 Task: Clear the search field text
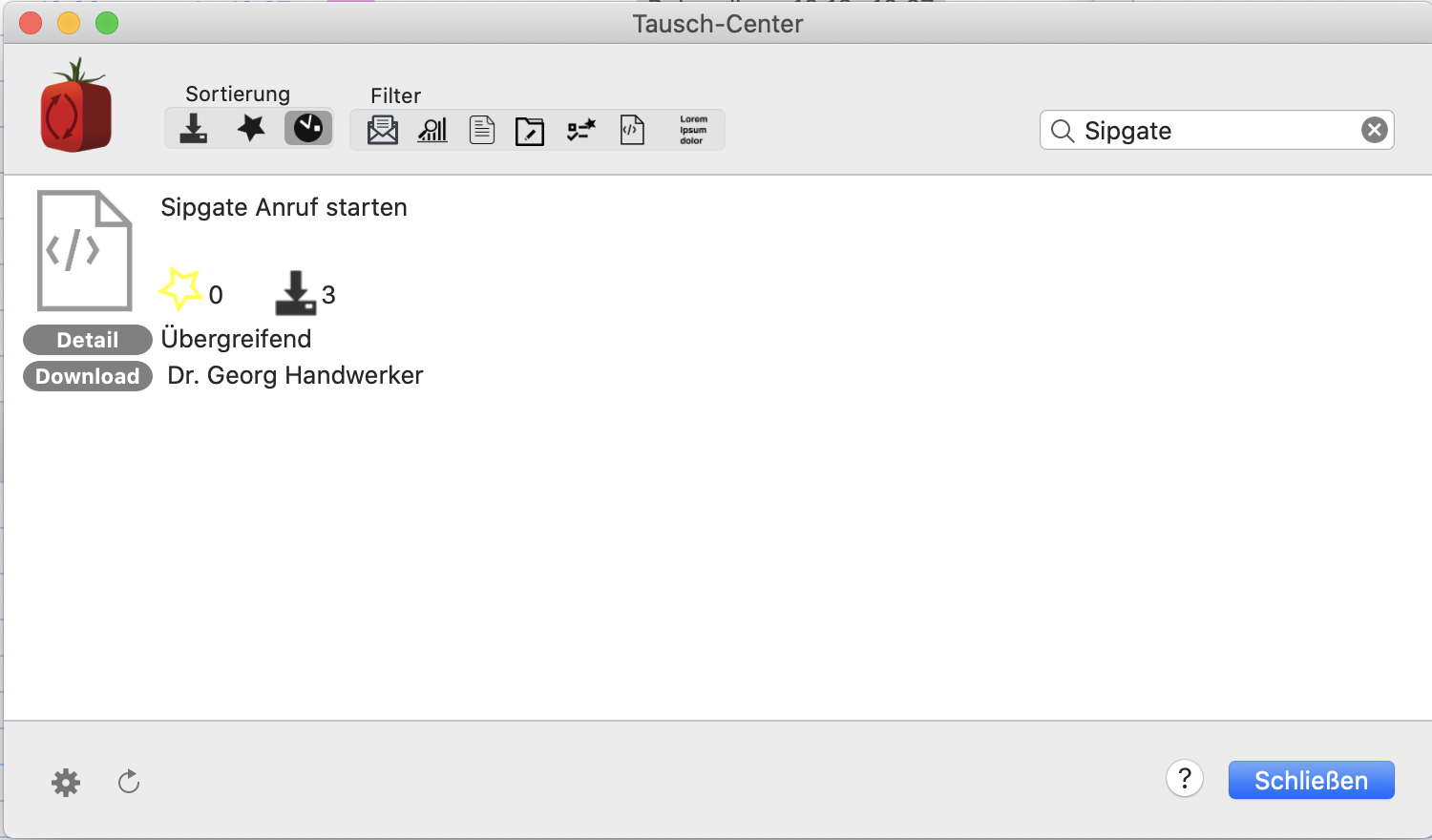click(1374, 130)
